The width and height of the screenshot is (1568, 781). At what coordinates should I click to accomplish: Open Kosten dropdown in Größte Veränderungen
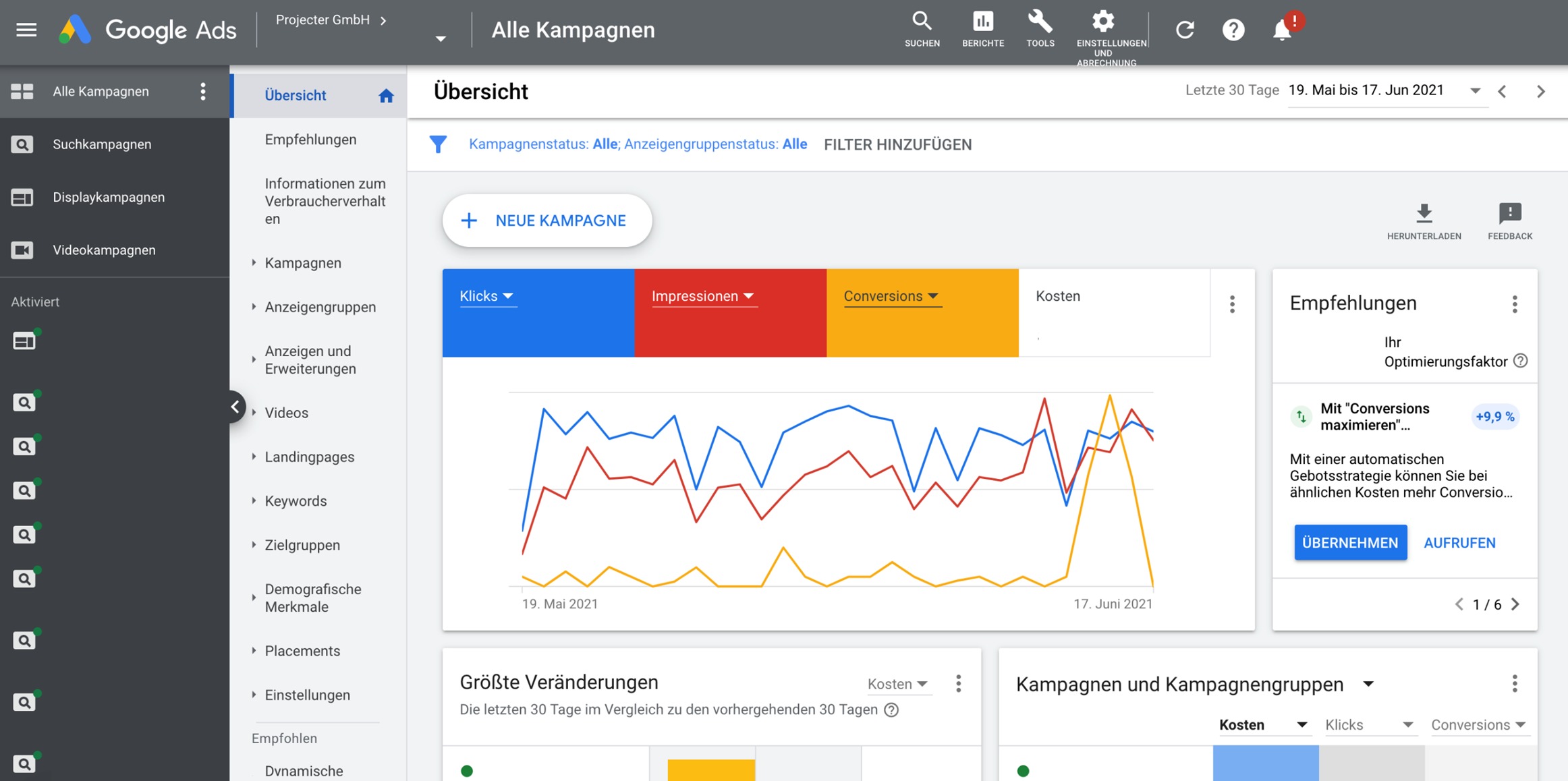pos(899,684)
